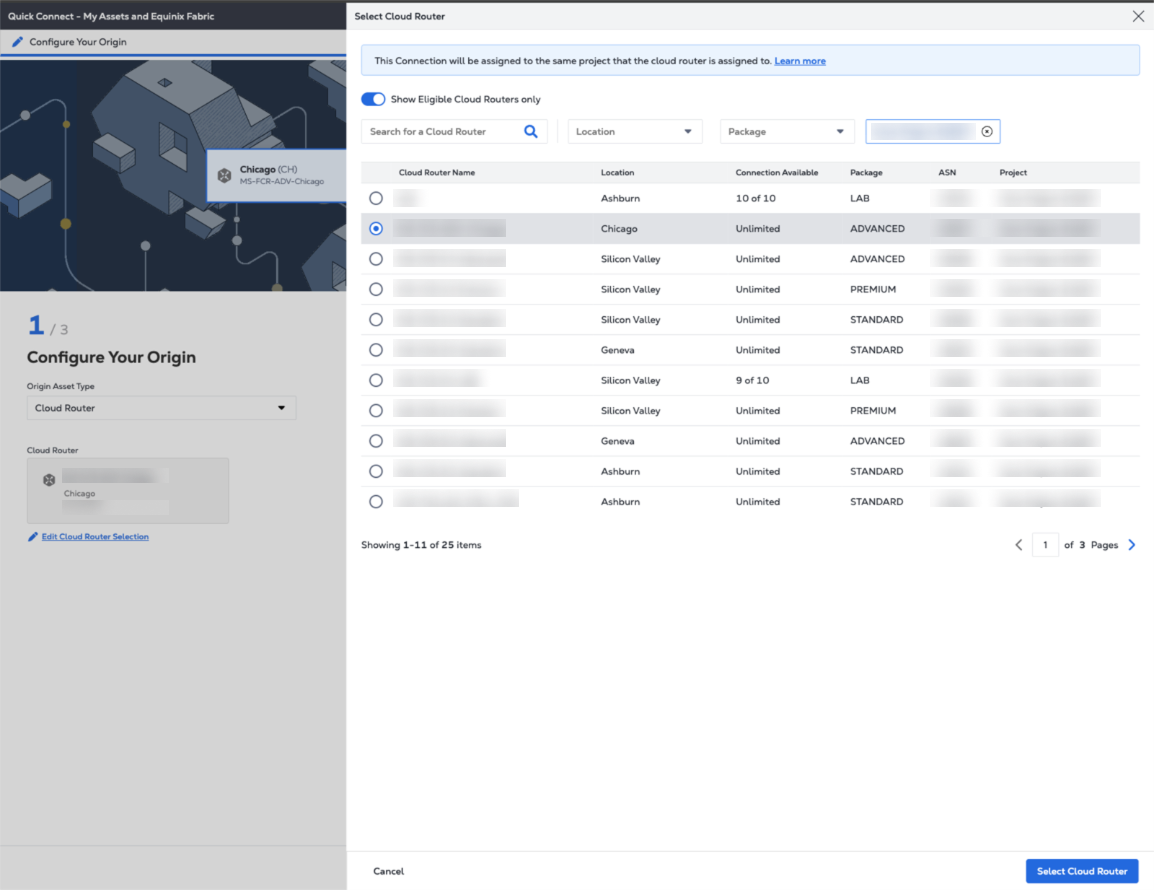Viewport: 1154px width, 890px height.
Task: Close the Select Cloud Router dialog
Action: (1138, 16)
